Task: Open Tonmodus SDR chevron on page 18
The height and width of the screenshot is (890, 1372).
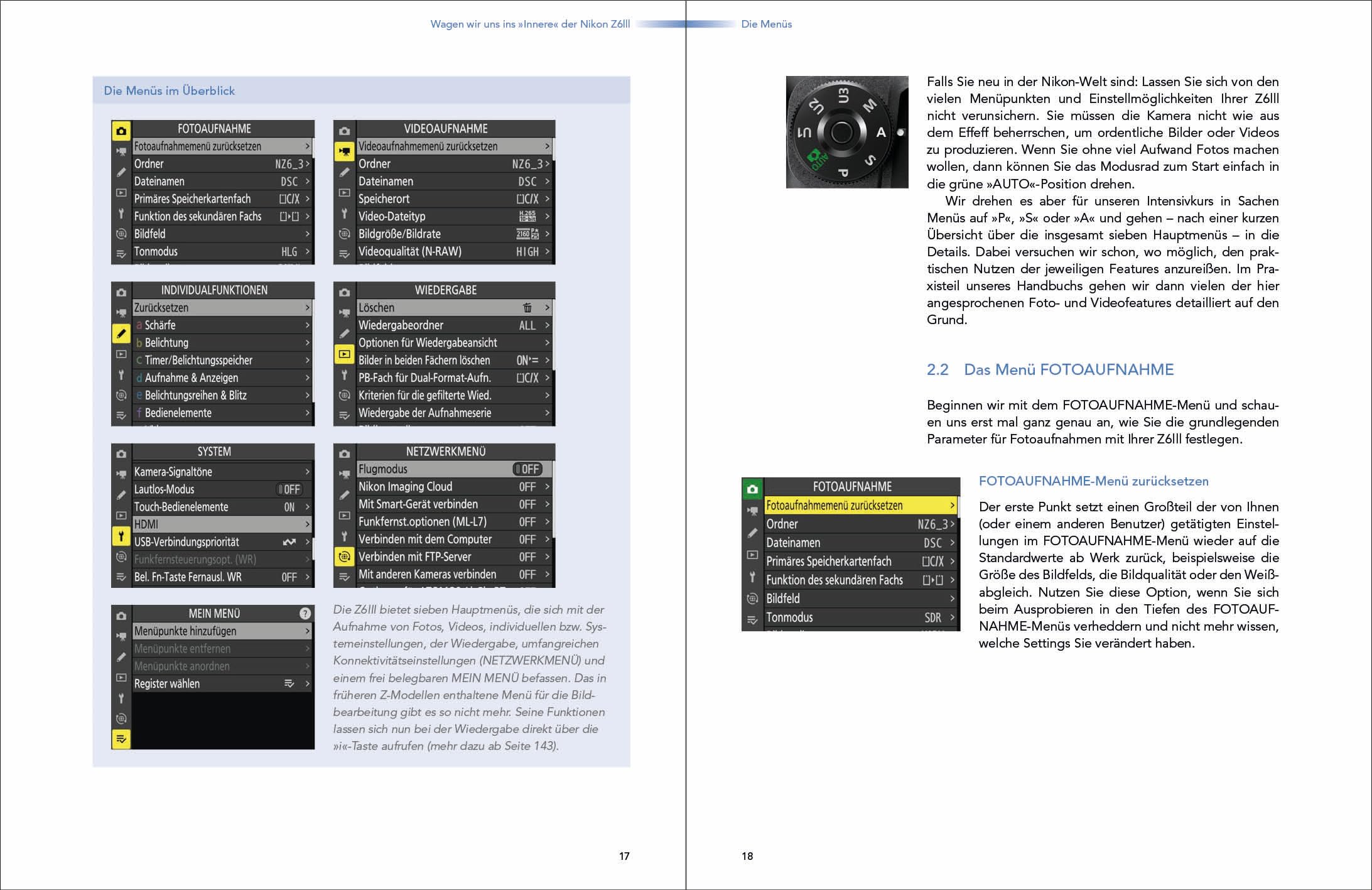Action: click(952, 617)
